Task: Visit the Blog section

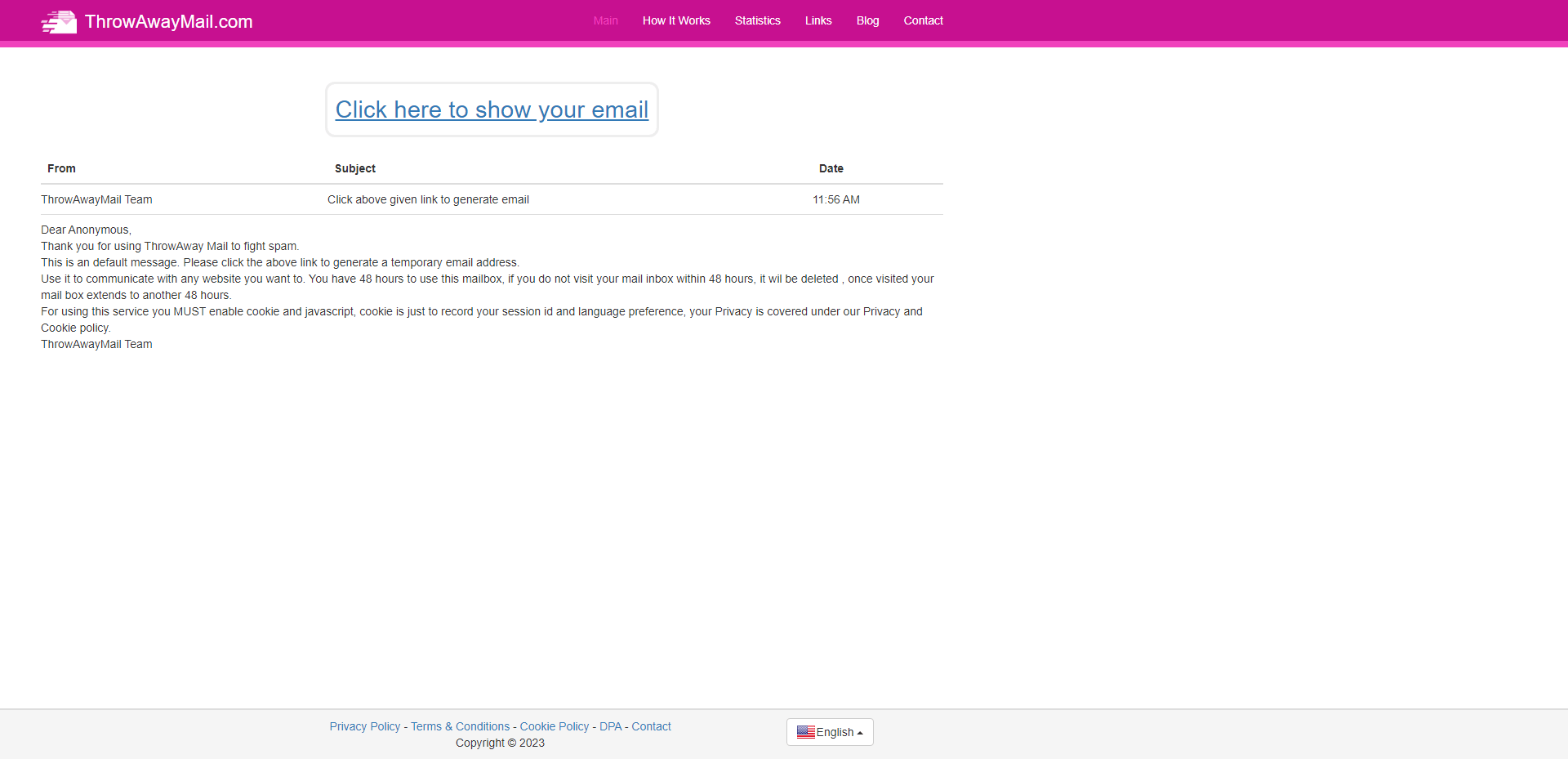Action: [867, 20]
